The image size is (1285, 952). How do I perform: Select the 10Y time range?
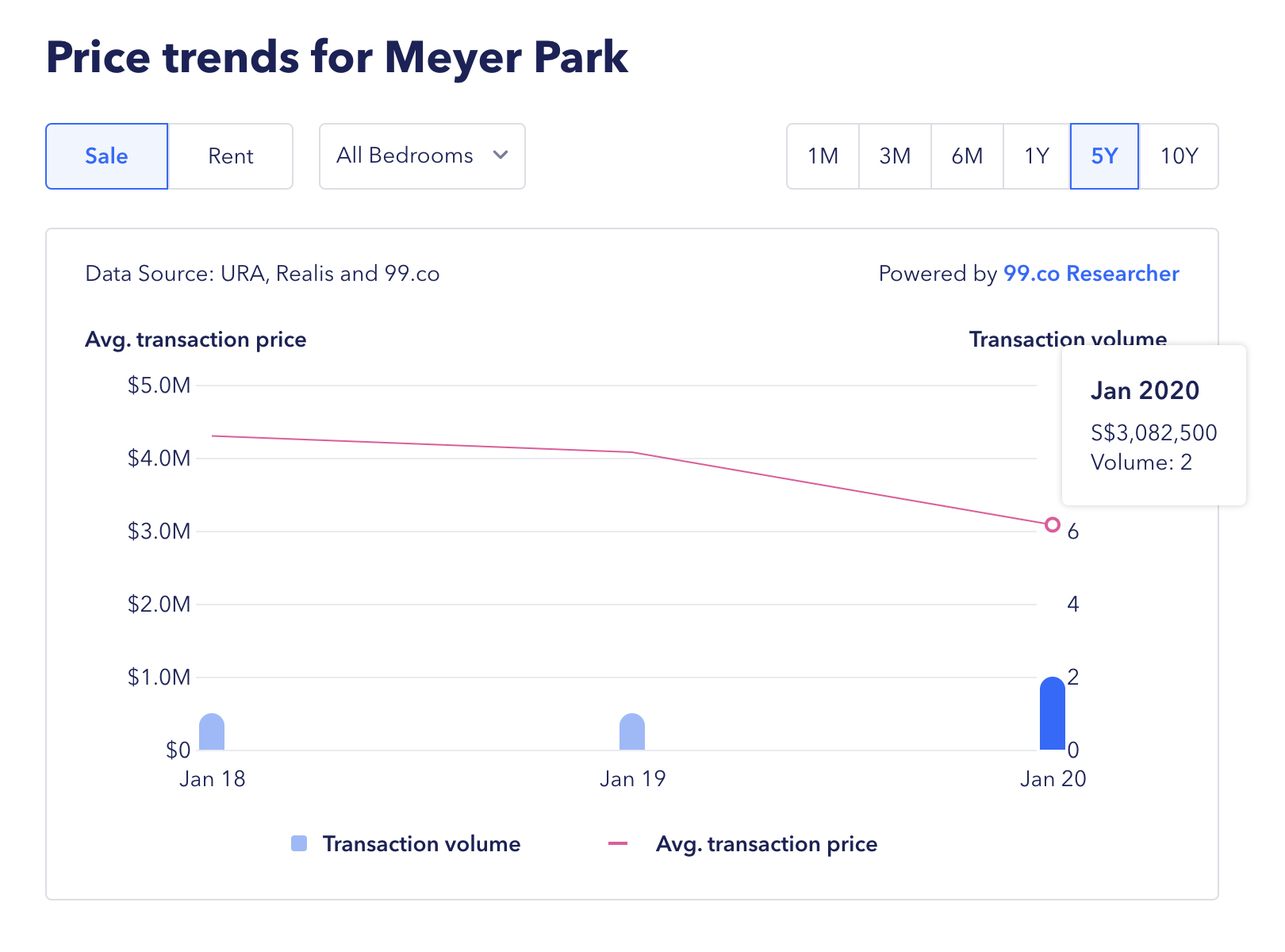[1179, 156]
